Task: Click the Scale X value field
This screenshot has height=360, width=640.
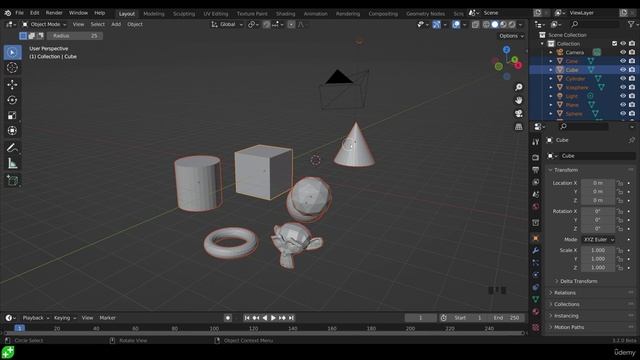Action: [598, 250]
